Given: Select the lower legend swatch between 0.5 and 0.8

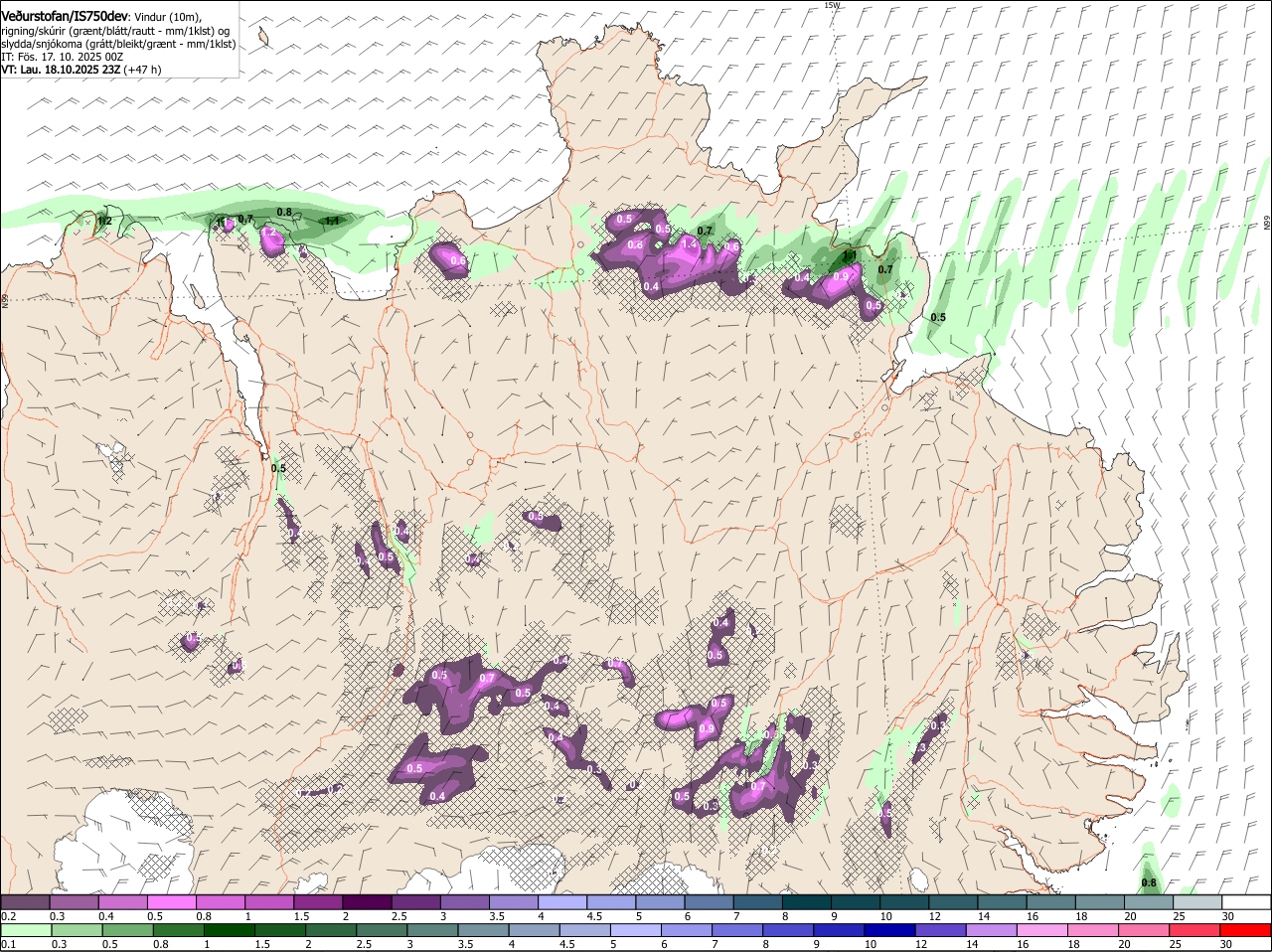Looking at the screenshot, I should tap(128, 930).
